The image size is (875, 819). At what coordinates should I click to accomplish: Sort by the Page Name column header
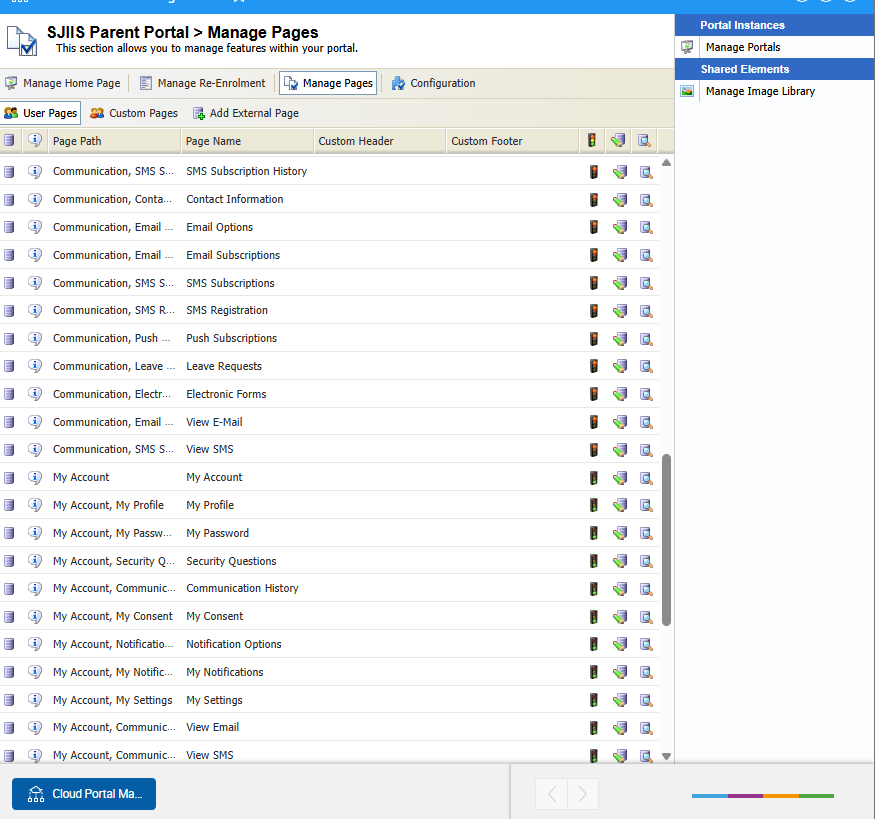point(214,141)
